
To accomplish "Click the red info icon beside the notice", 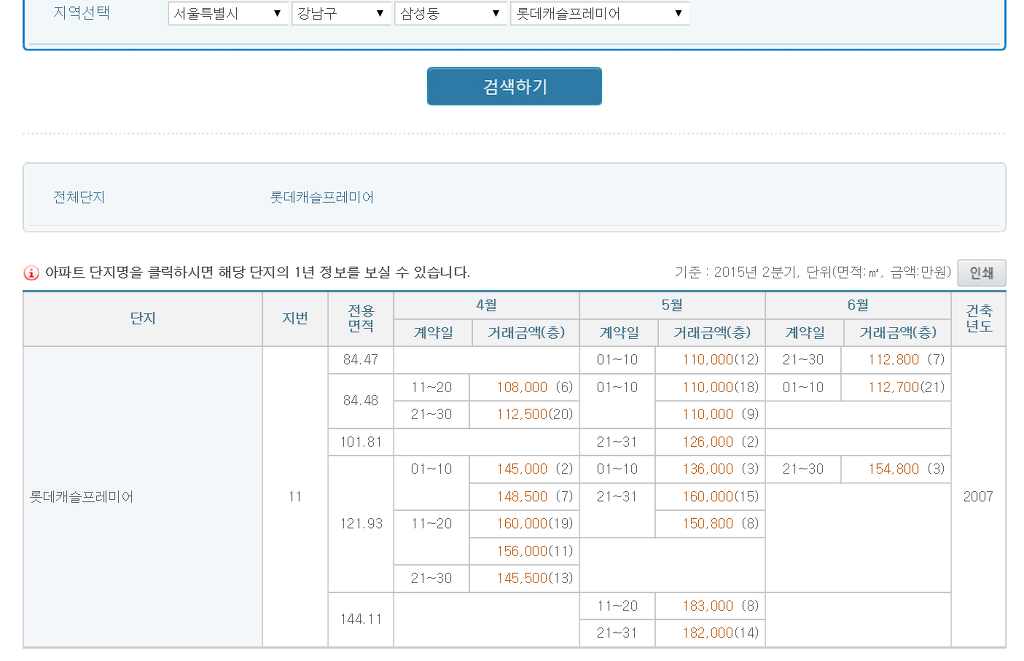I will tap(31, 273).
